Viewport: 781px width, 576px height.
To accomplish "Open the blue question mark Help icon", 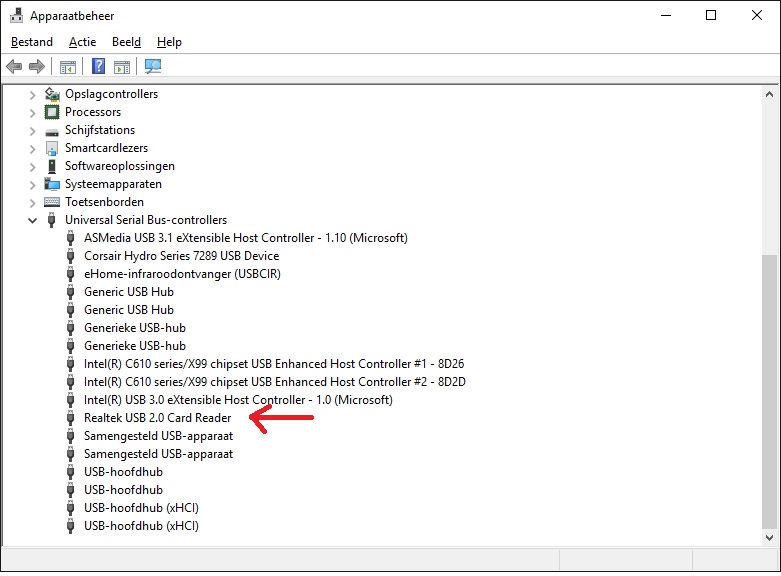I will [x=99, y=66].
